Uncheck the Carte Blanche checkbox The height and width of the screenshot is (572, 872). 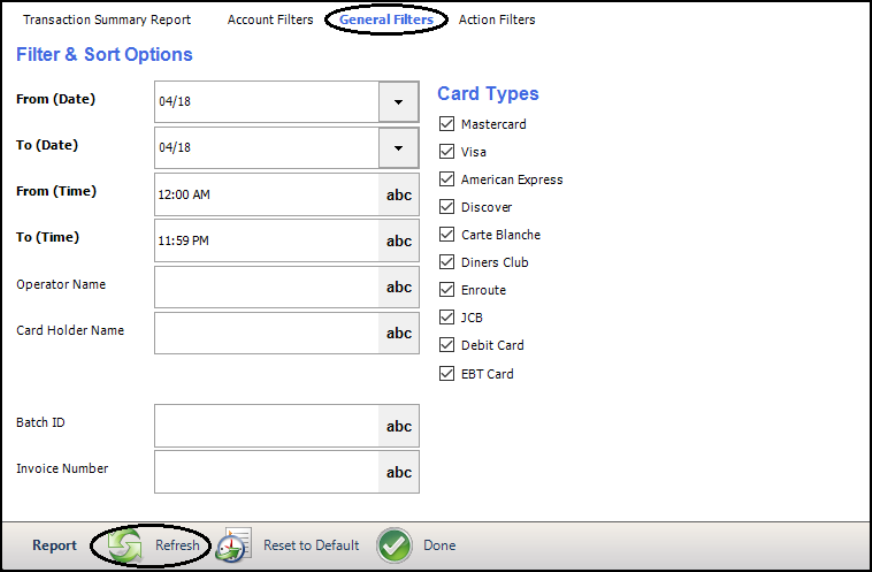click(x=447, y=234)
